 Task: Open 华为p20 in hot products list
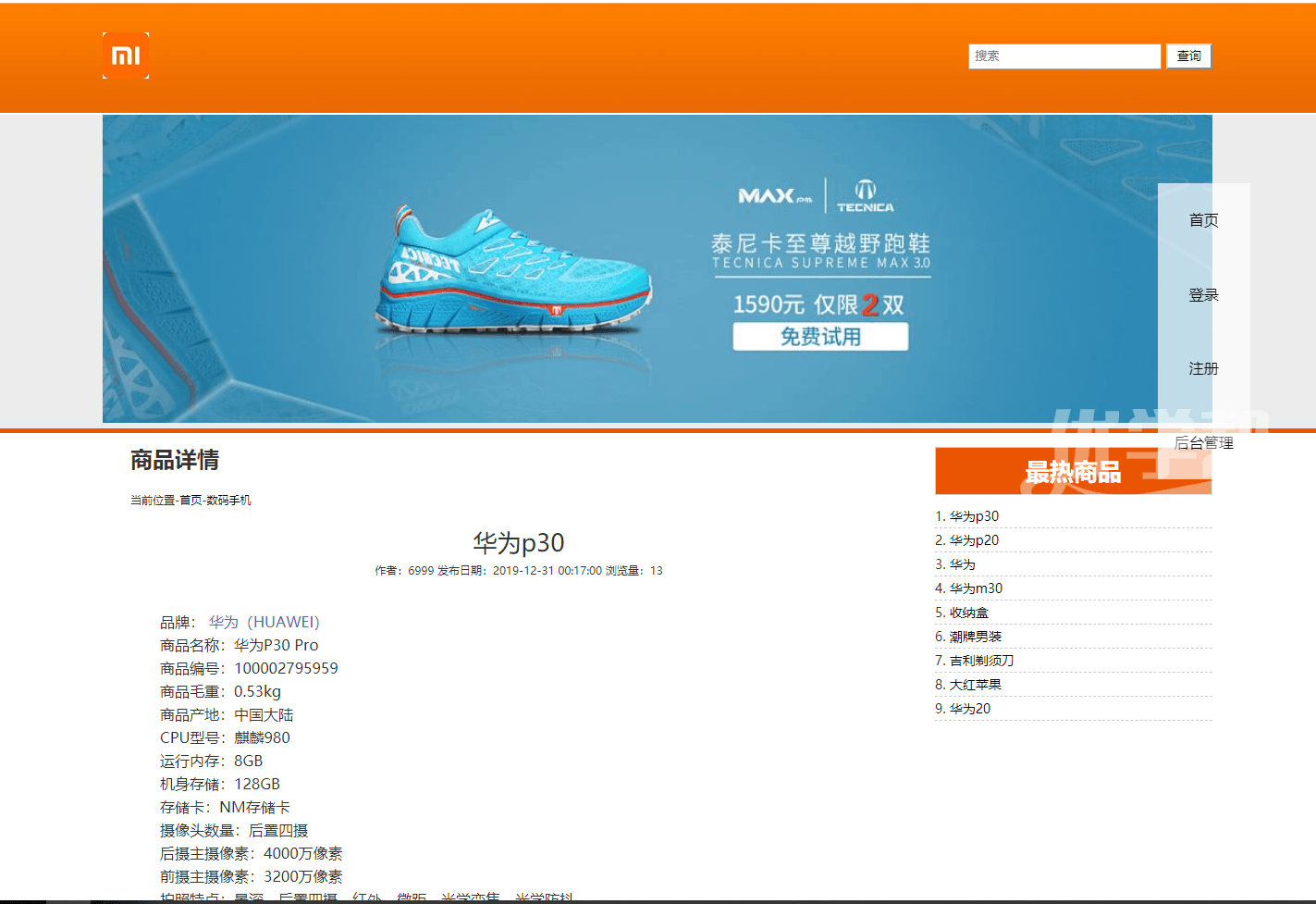pos(974,540)
